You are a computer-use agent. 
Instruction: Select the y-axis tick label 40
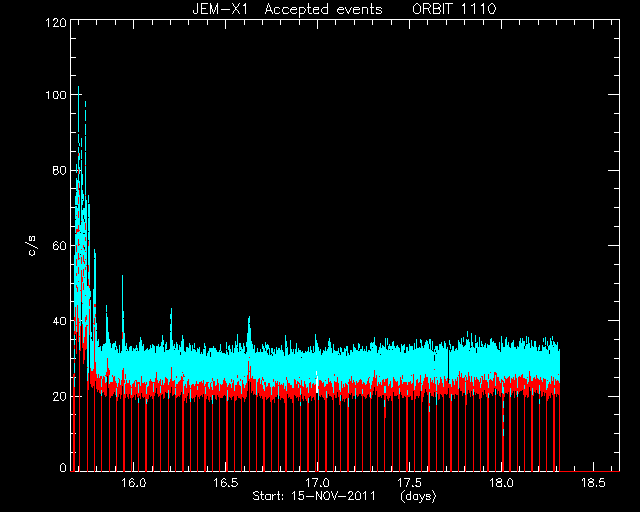tap(59, 321)
